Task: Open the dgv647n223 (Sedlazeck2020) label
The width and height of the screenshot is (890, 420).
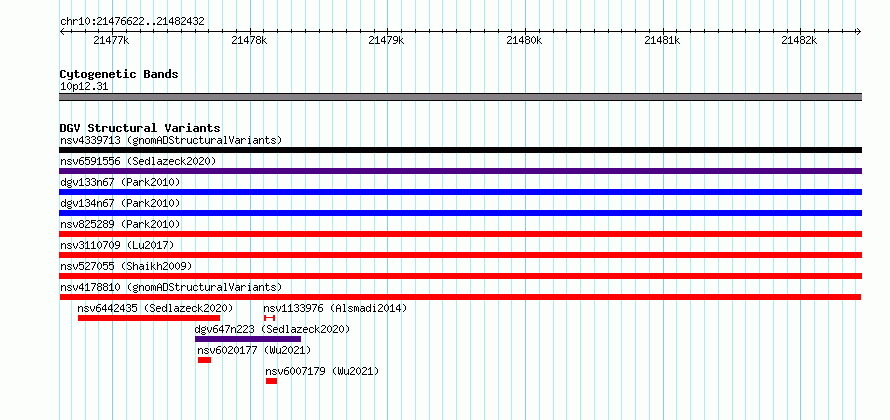Action: (x=272, y=329)
